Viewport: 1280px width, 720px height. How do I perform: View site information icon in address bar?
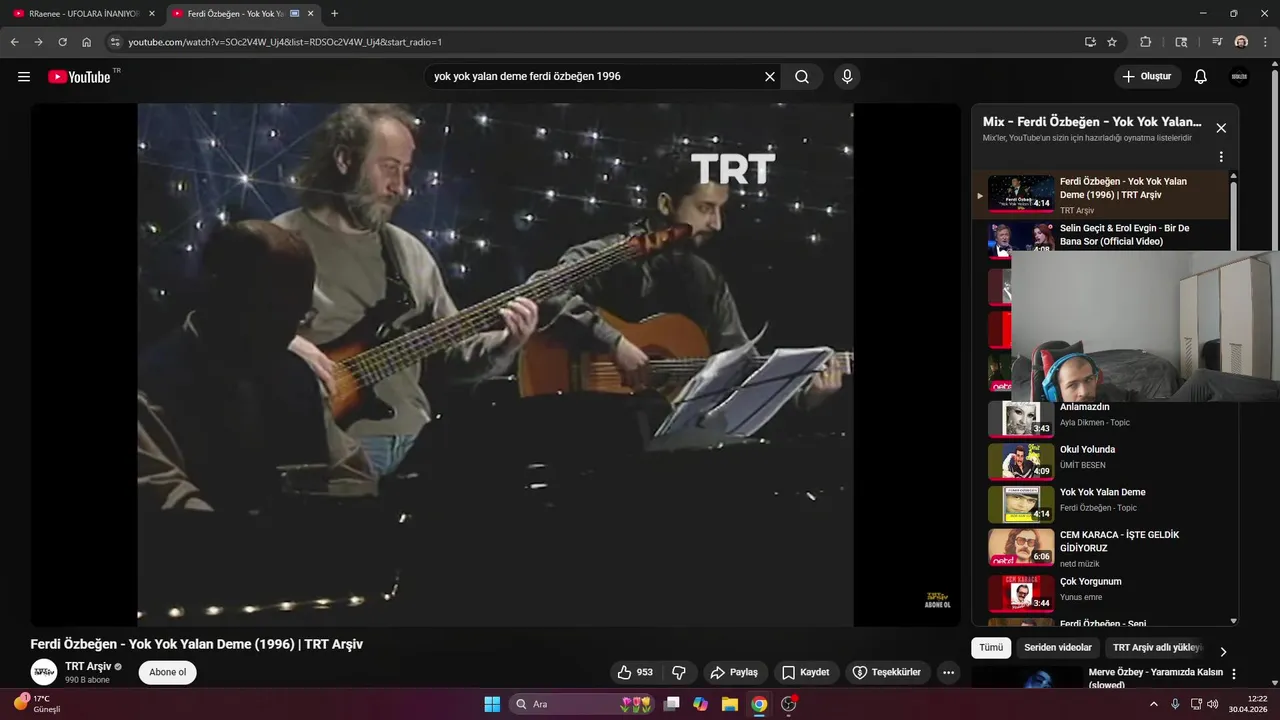115,42
